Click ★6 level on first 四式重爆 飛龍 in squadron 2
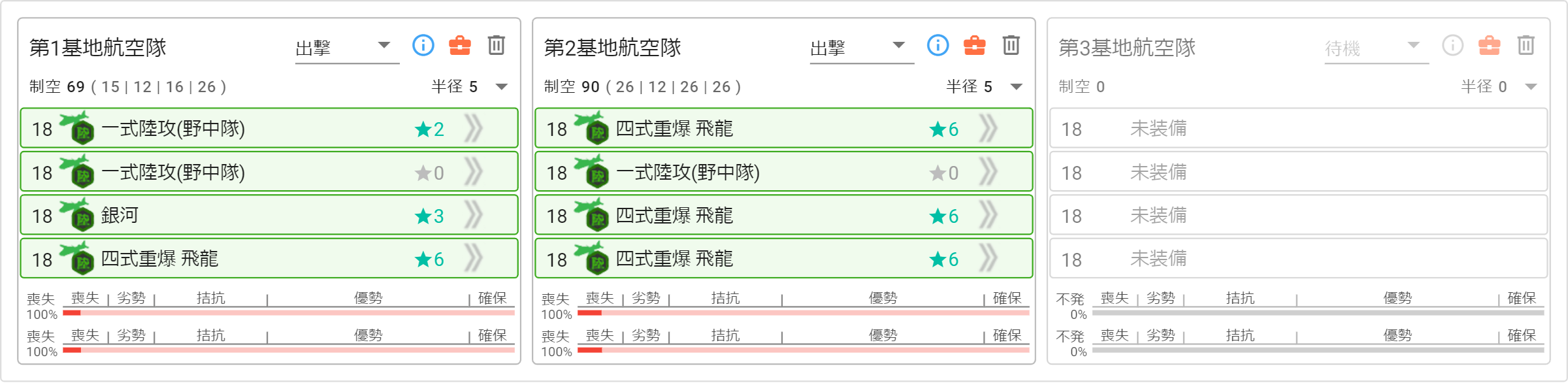The width and height of the screenshot is (1568, 383). [944, 129]
